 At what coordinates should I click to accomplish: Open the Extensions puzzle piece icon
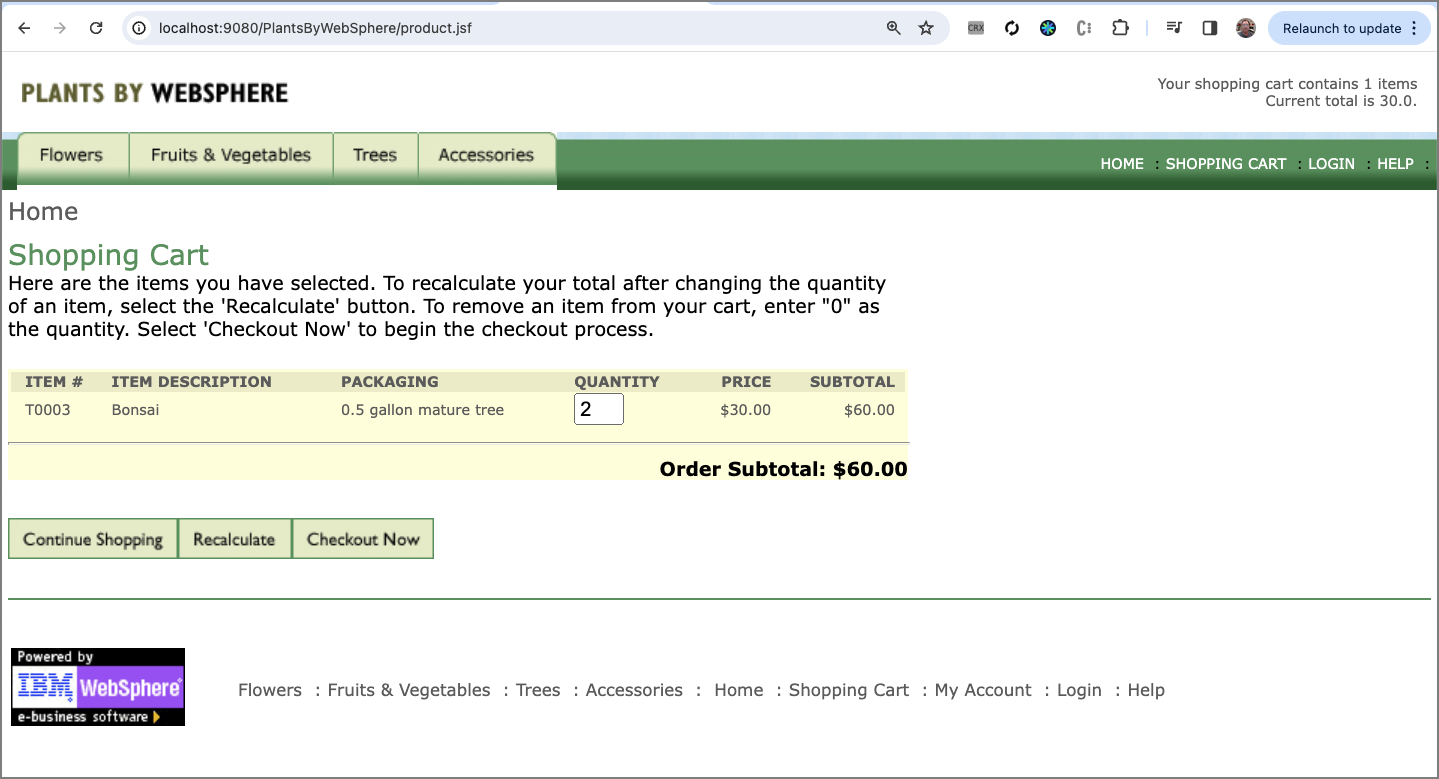[1120, 28]
